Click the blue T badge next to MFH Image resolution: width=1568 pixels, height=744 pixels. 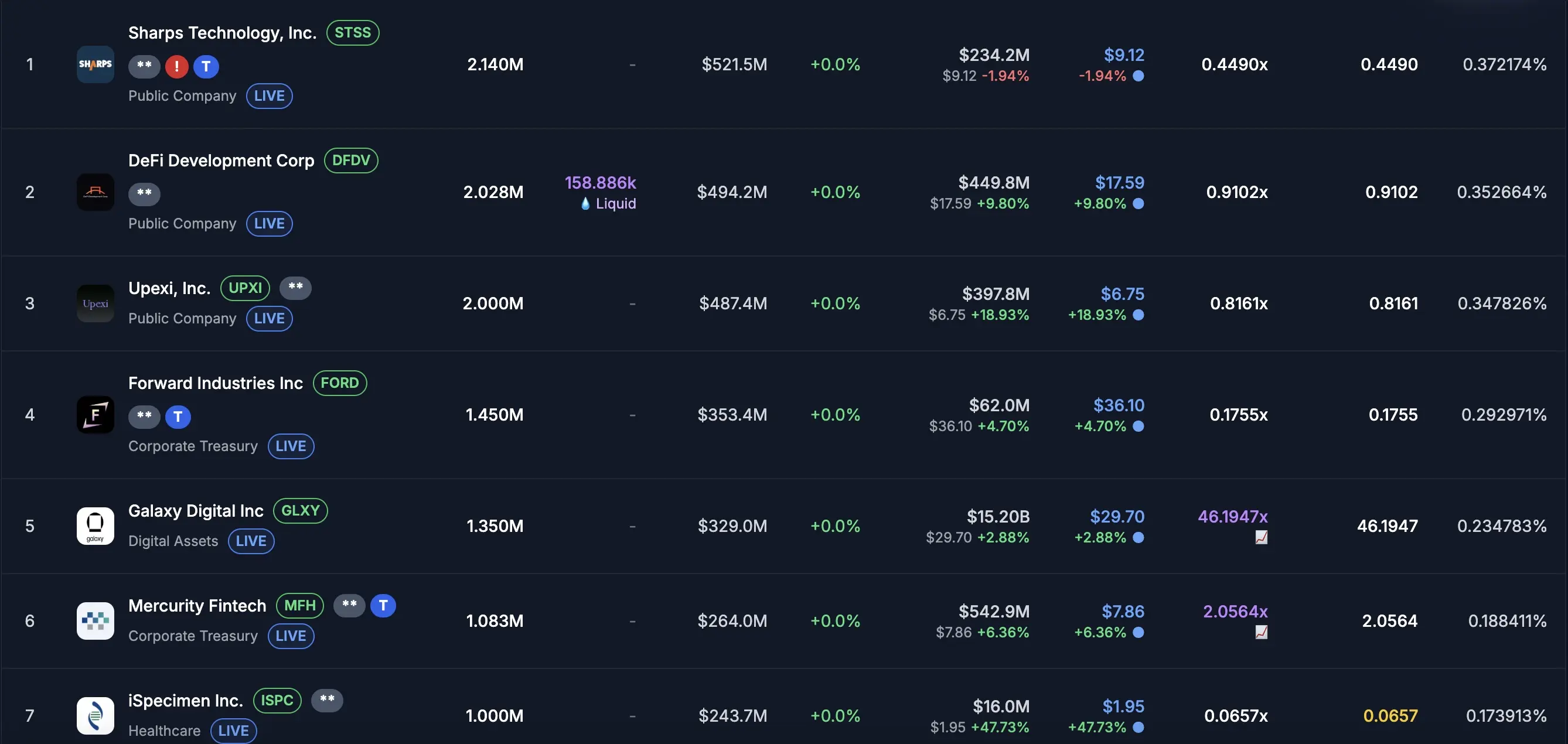click(x=383, y=606)
